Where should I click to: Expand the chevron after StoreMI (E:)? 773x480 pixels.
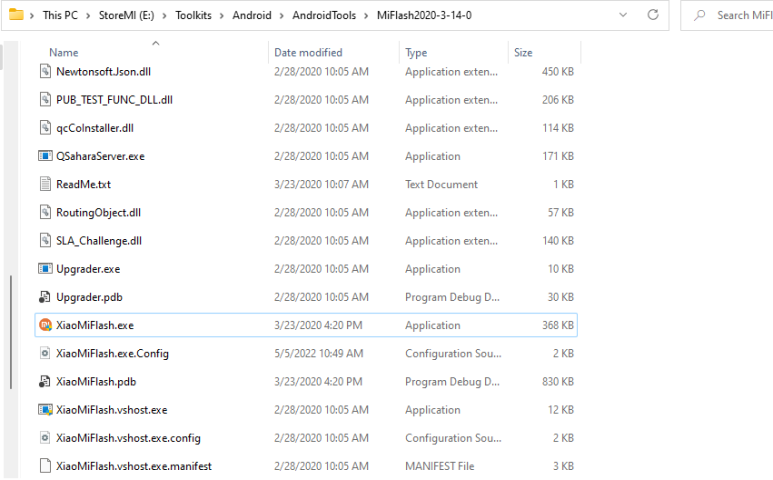point(164,16)
